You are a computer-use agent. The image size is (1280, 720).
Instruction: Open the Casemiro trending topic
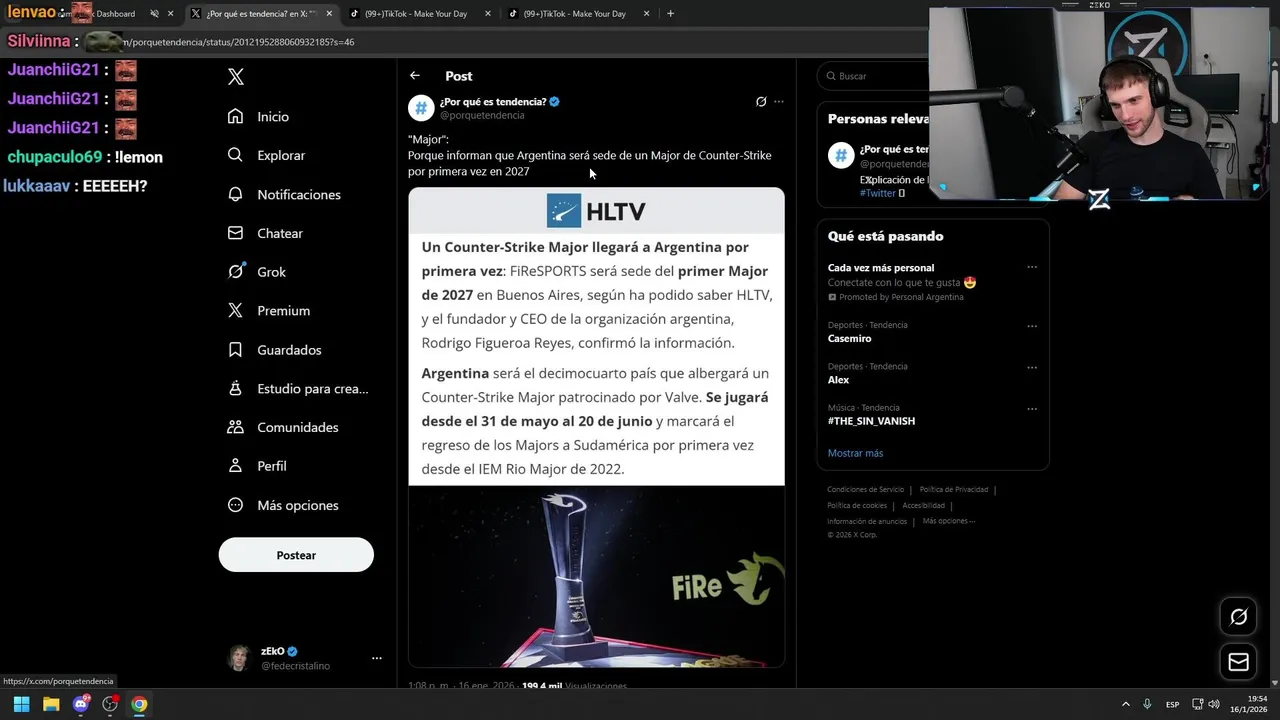coord(849,338)
